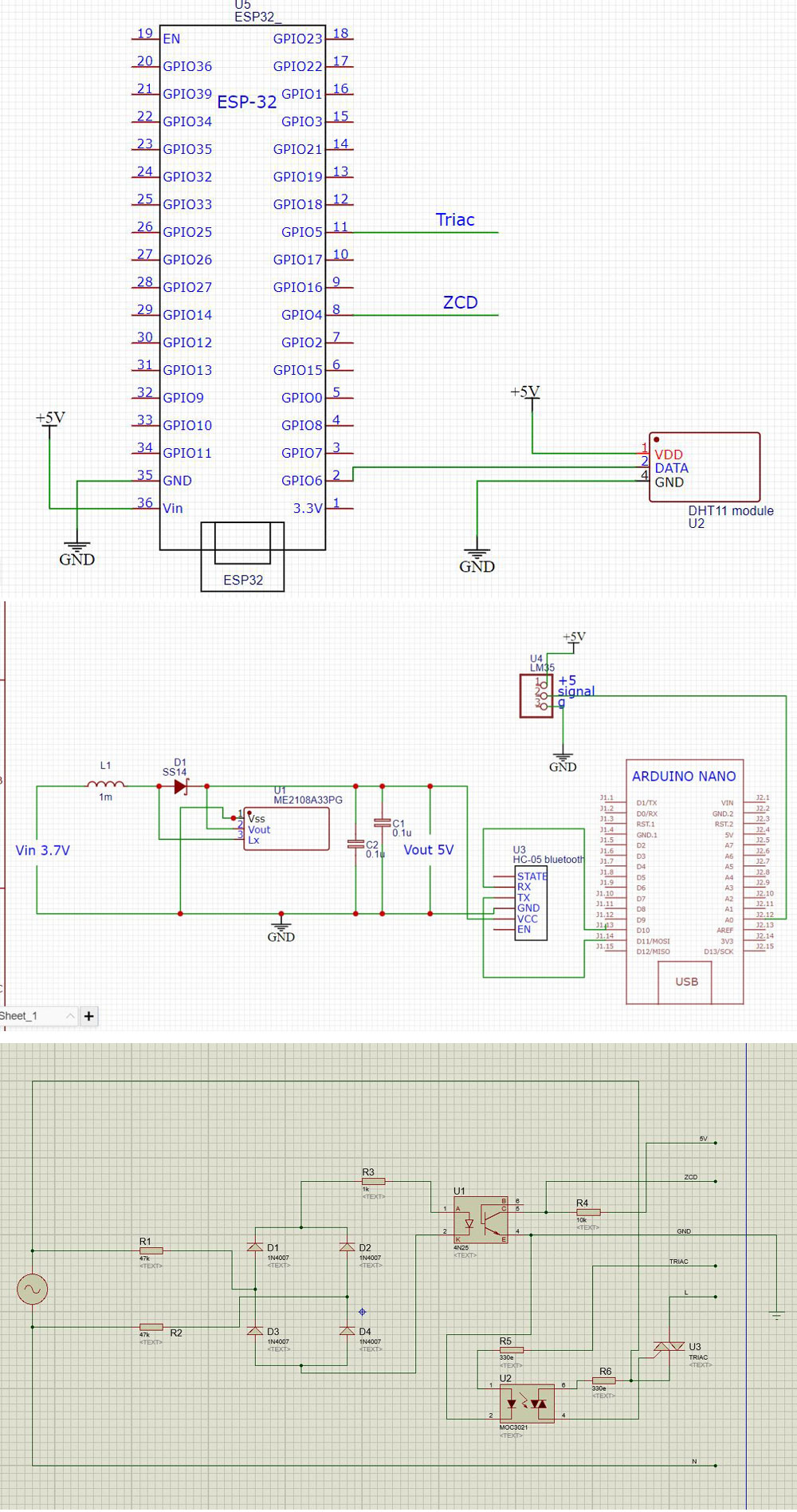Select the GPIO4 pin label
The width and height of the screenshot is (797, 1512).
coord(302,315)
